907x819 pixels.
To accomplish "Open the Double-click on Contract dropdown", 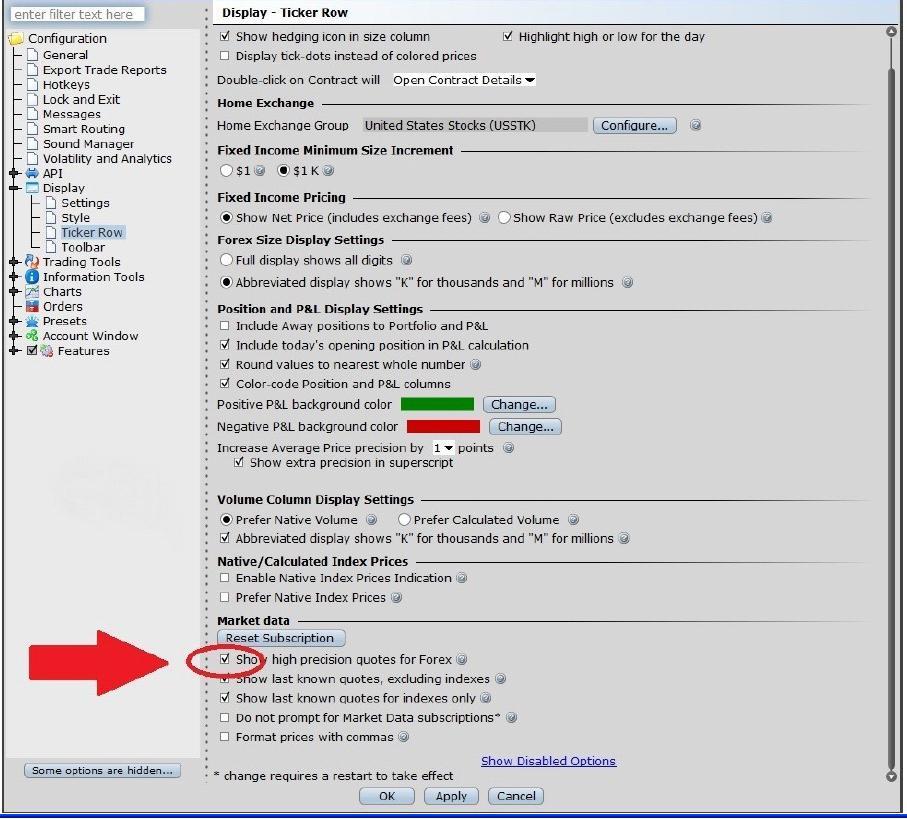I will click(x=464, y=80).
